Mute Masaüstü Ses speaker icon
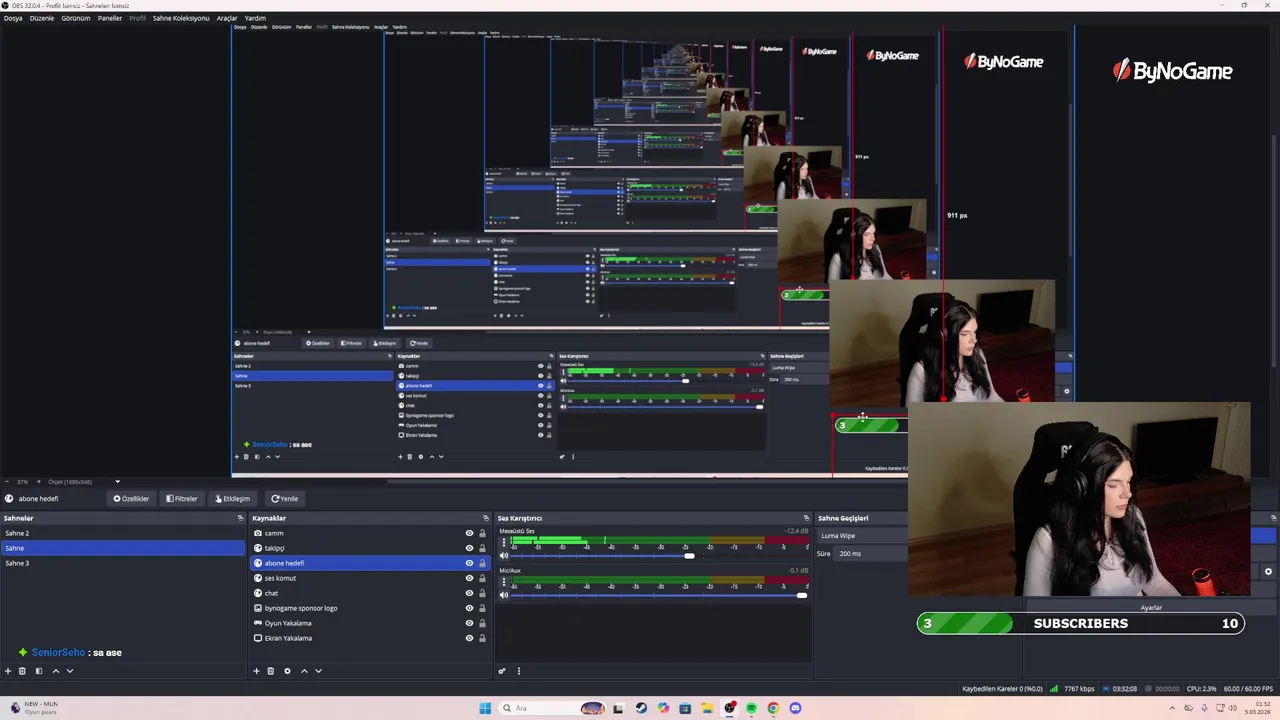The width and height of the screenshot is (1280, 720). click(504, 555)
